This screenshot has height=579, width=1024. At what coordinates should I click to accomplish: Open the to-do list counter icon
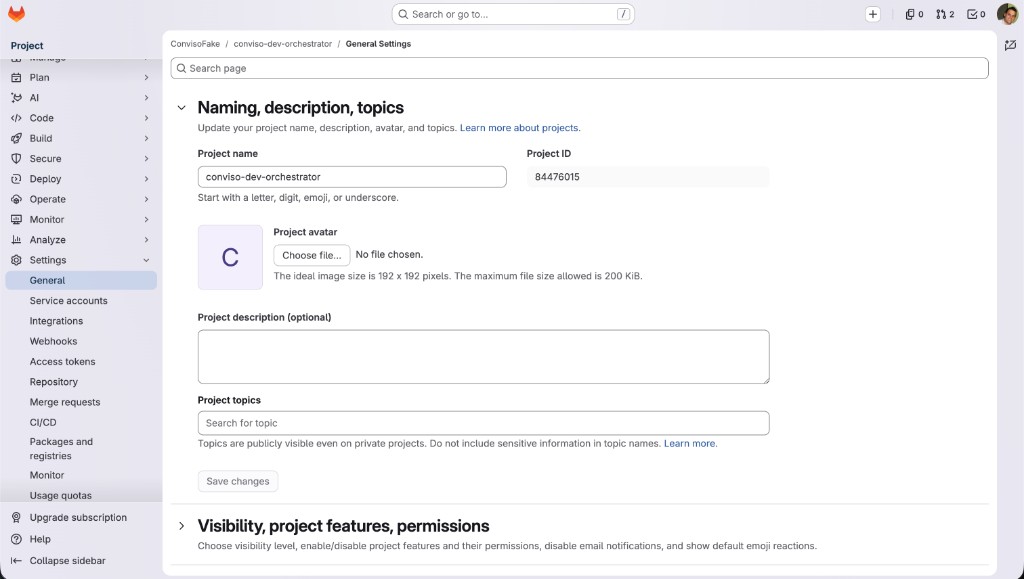click(976, 14)
